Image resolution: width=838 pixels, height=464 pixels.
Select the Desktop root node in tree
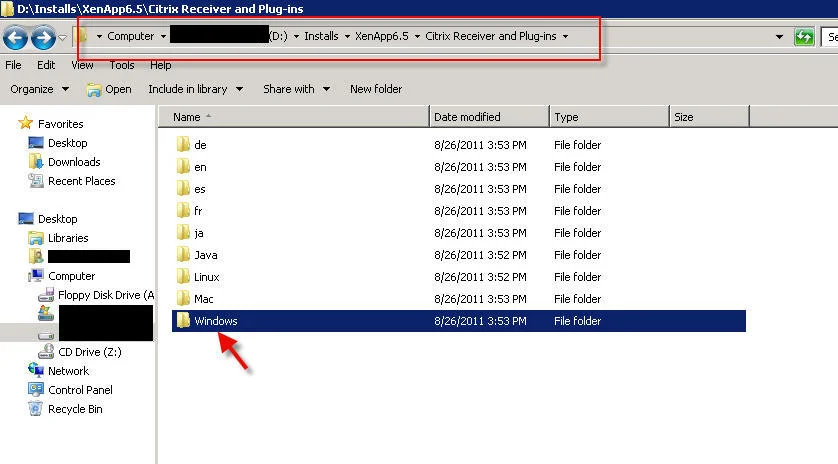tap(57, 219)
